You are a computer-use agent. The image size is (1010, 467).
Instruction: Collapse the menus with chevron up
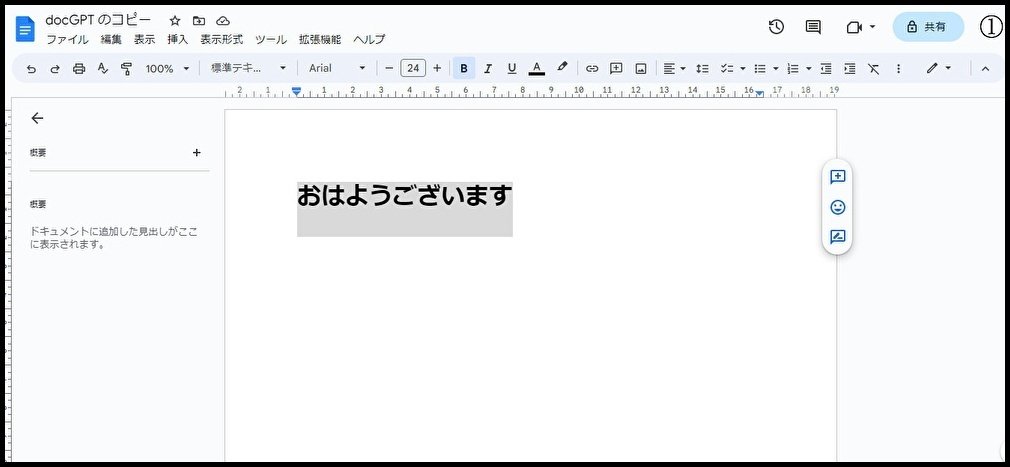point(985,68)
